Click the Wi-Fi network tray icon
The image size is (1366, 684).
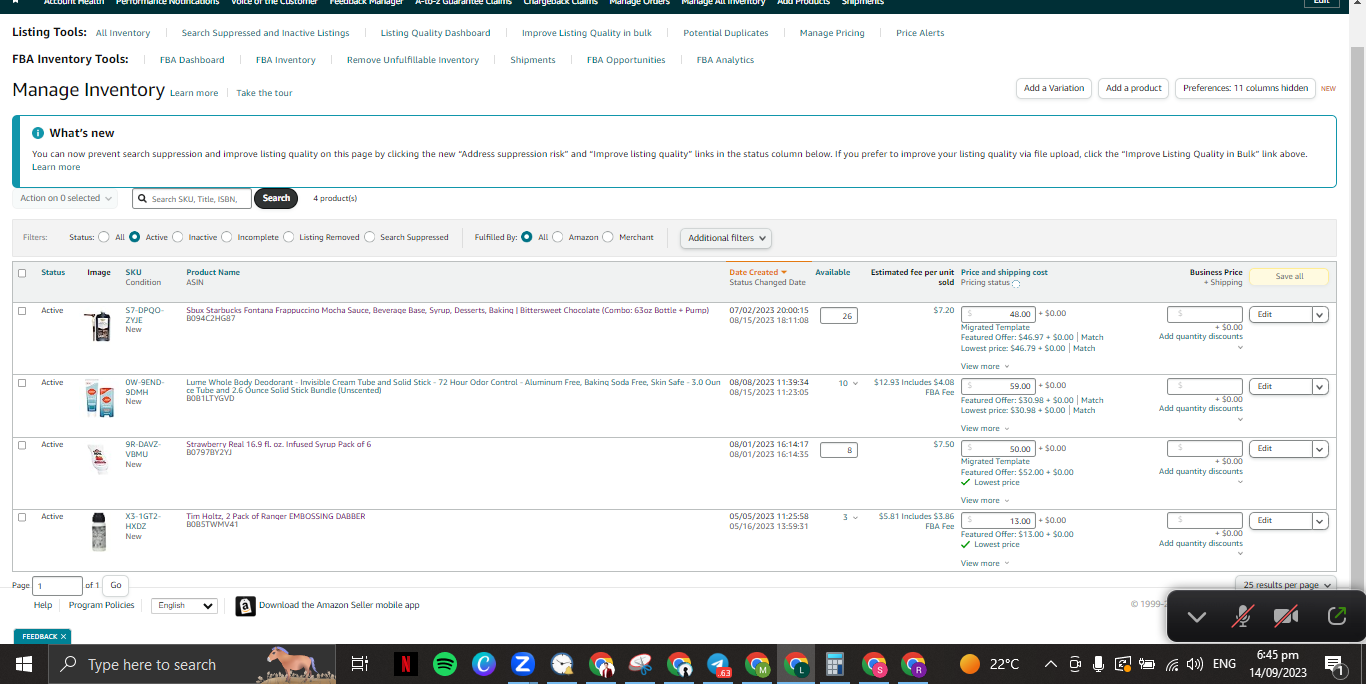pos(1172,664)
